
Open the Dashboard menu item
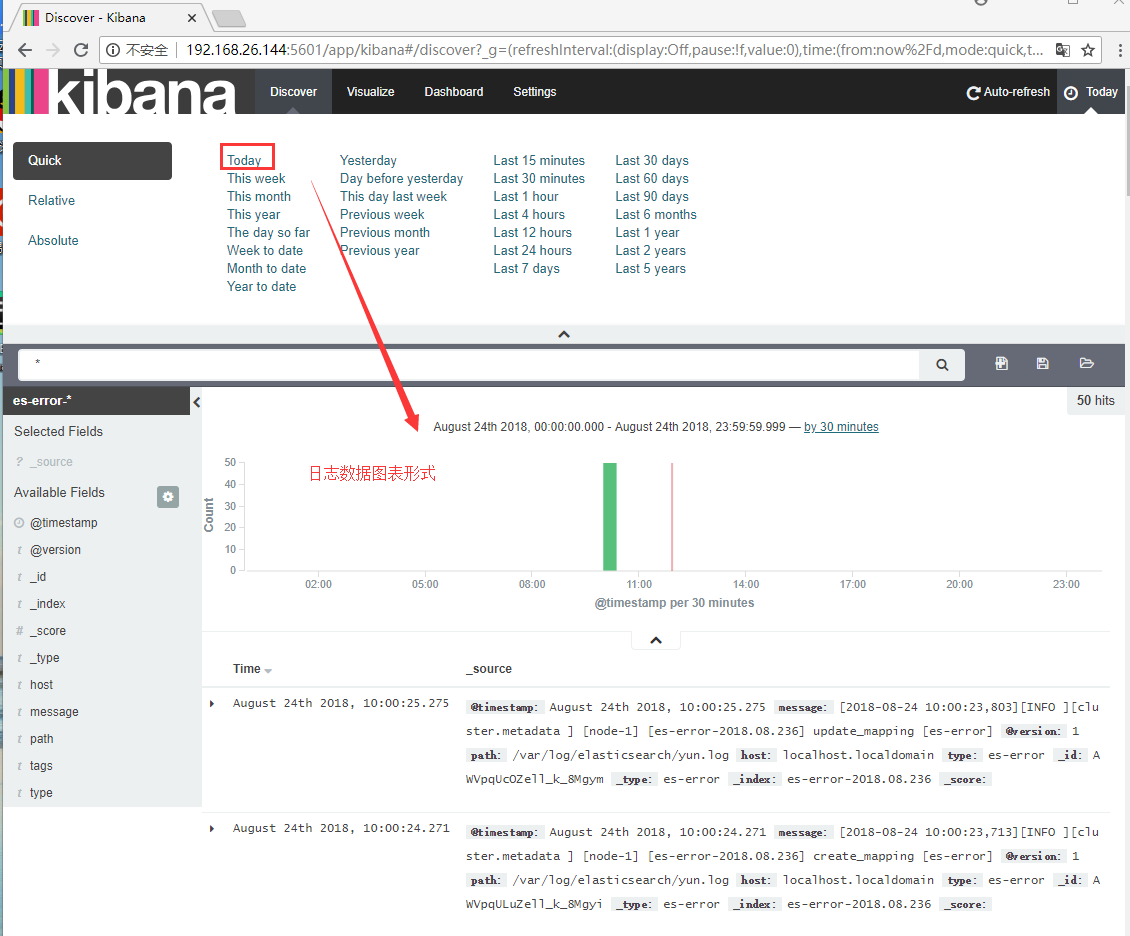point(453,91)
